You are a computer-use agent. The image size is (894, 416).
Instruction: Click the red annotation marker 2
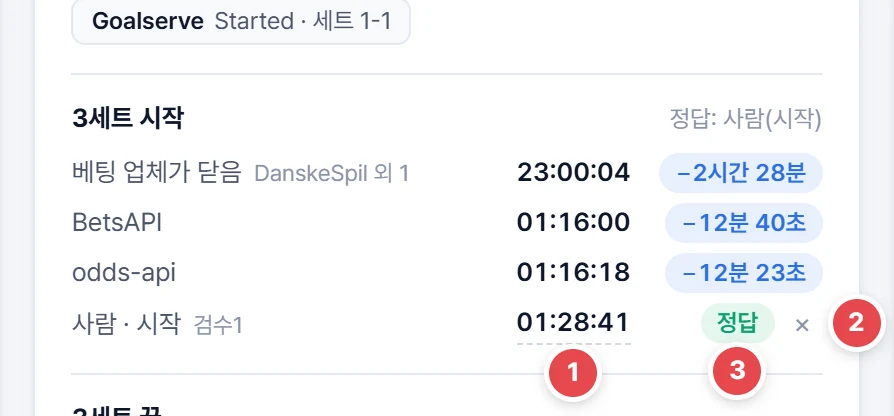pyautogui.click(x=856, y=323)
